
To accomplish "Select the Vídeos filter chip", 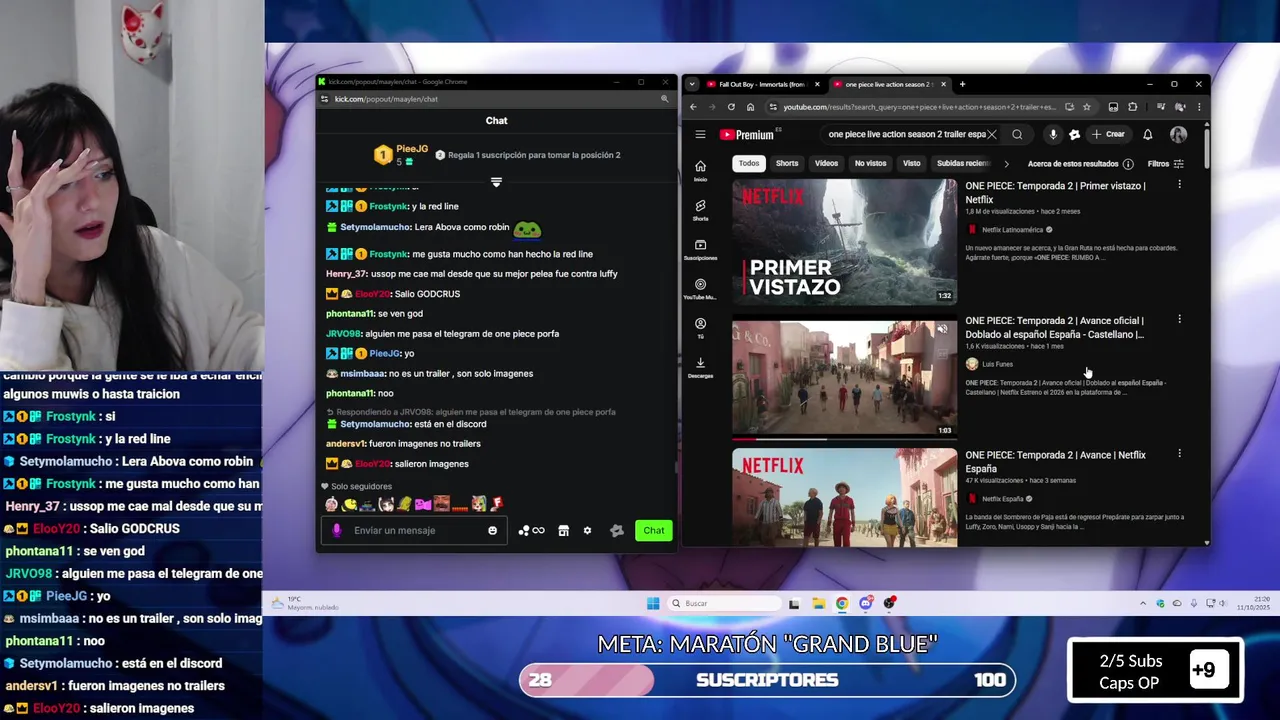I will 826,163.
